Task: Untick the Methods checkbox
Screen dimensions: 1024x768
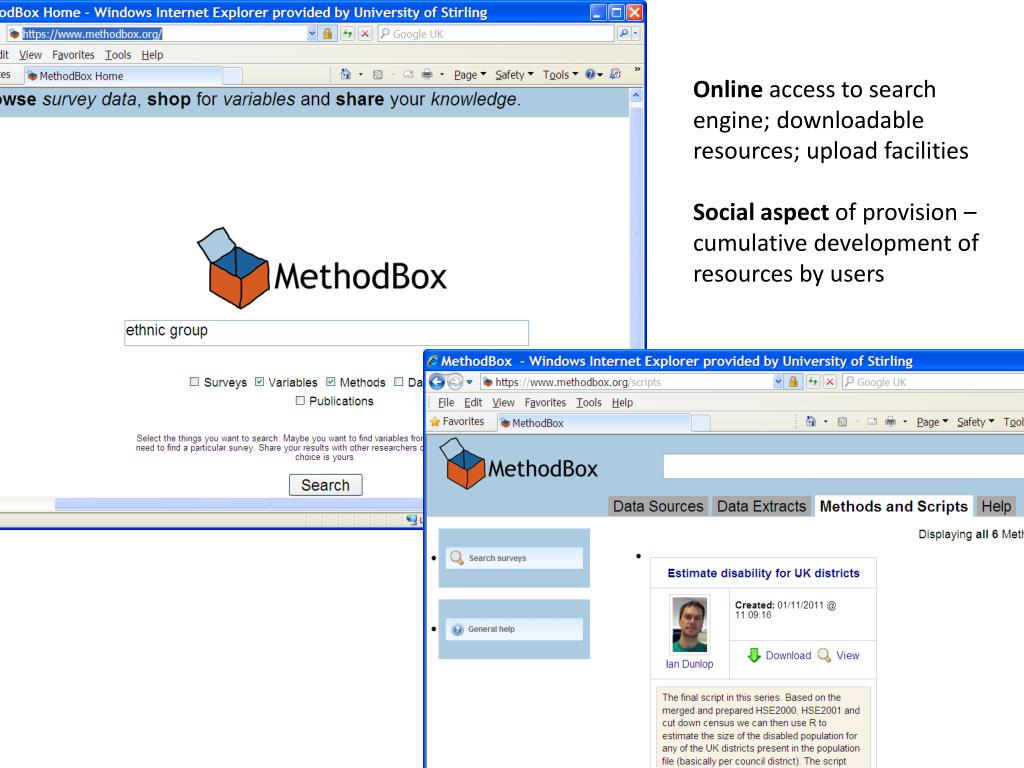Action: pyautogui.click(x=330, y=381)
